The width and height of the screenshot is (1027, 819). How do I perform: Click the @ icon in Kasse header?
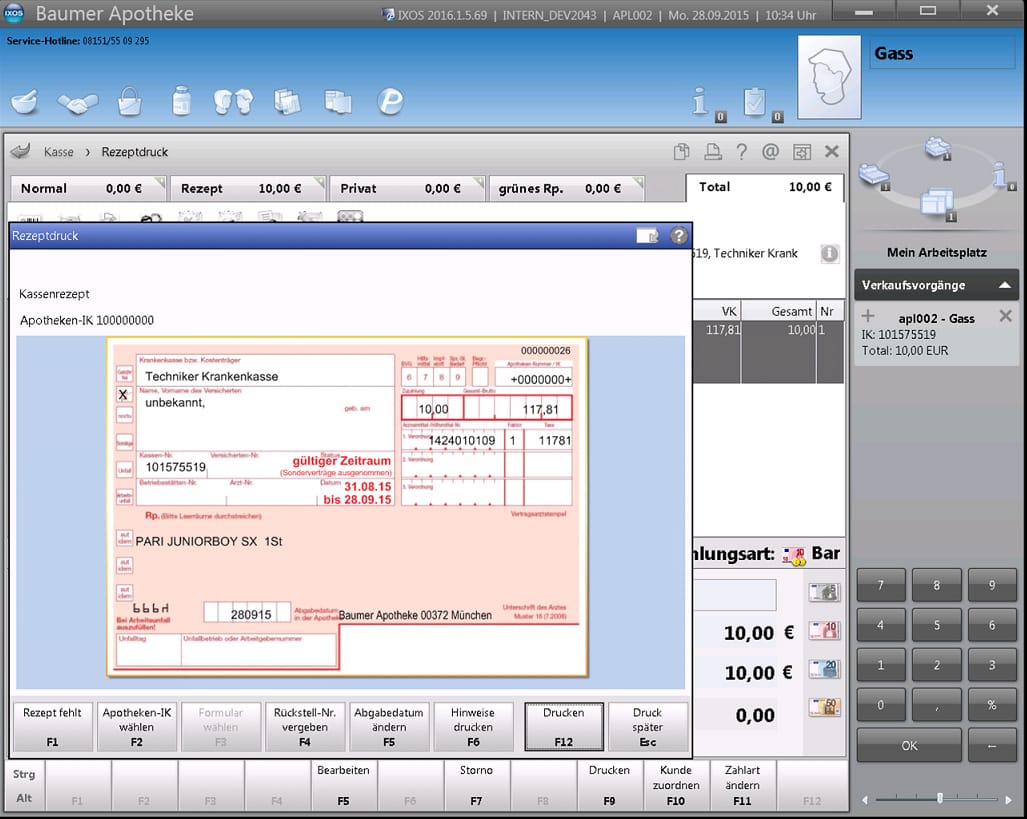pyautogui.click(x=770, y=152)
